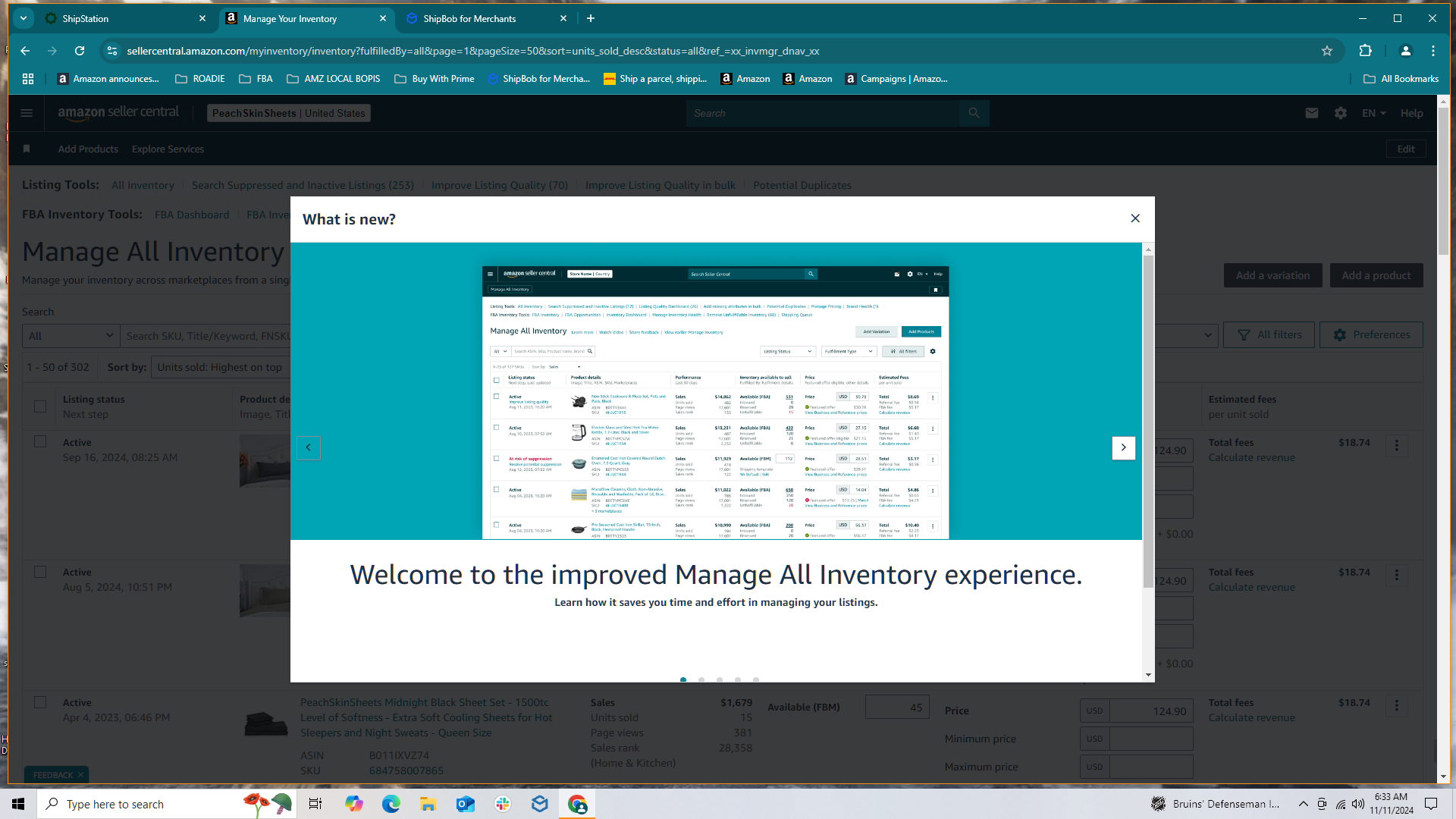
Task: Go to previous slide in carousel
Action: [309, 447]
